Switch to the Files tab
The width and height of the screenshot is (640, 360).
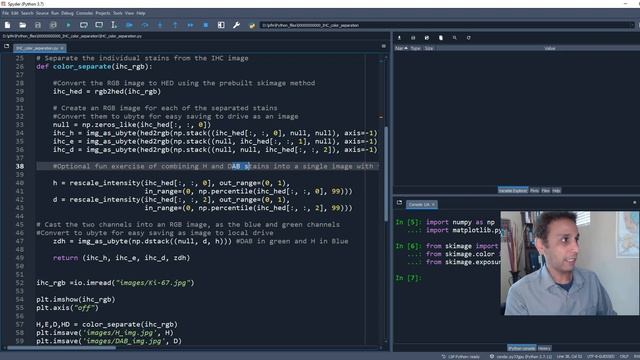tap(546, 190)
